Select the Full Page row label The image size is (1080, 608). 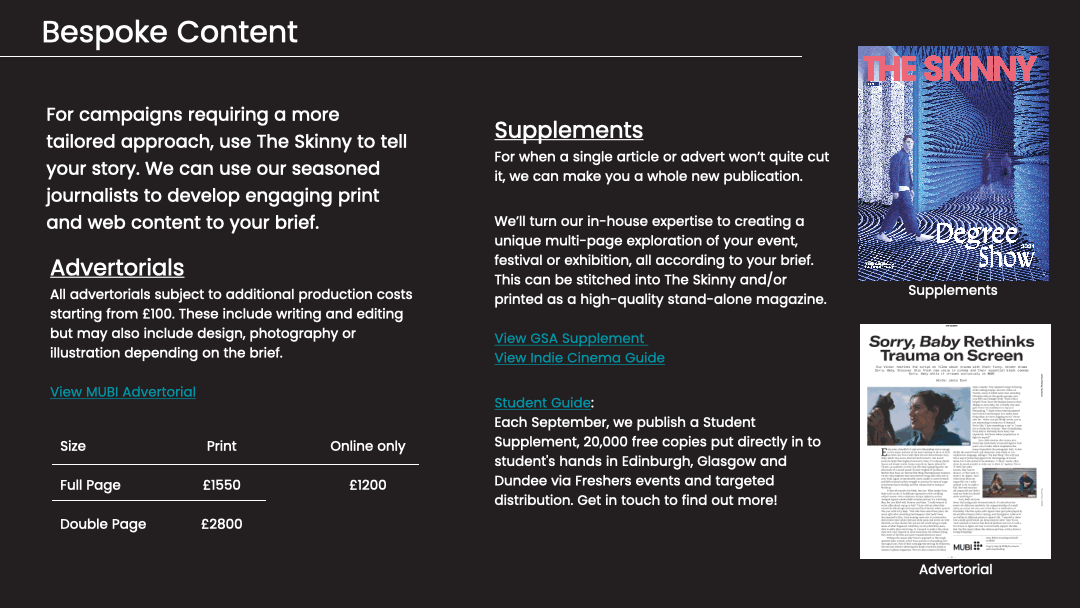[90, 485]
